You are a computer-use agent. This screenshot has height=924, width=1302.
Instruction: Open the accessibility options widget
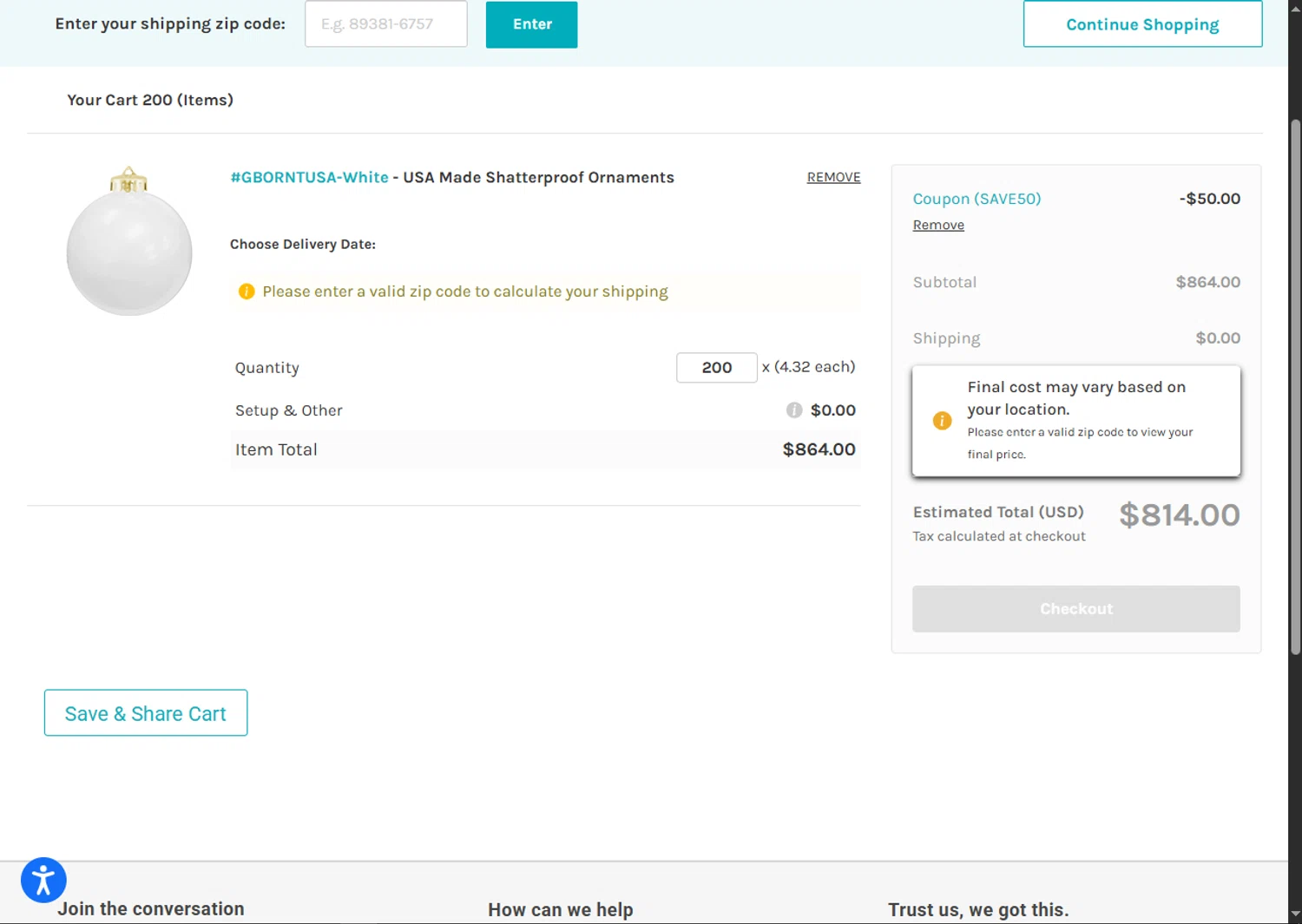coord(43,880)
